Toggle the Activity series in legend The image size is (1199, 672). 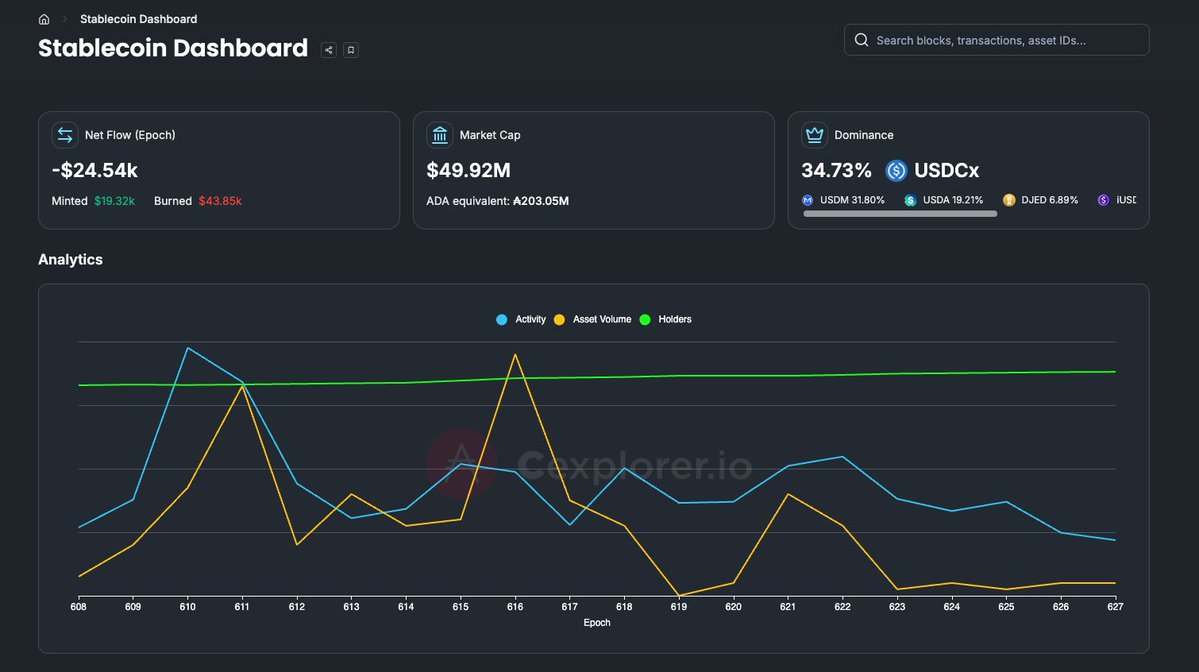tap(522, 320)
